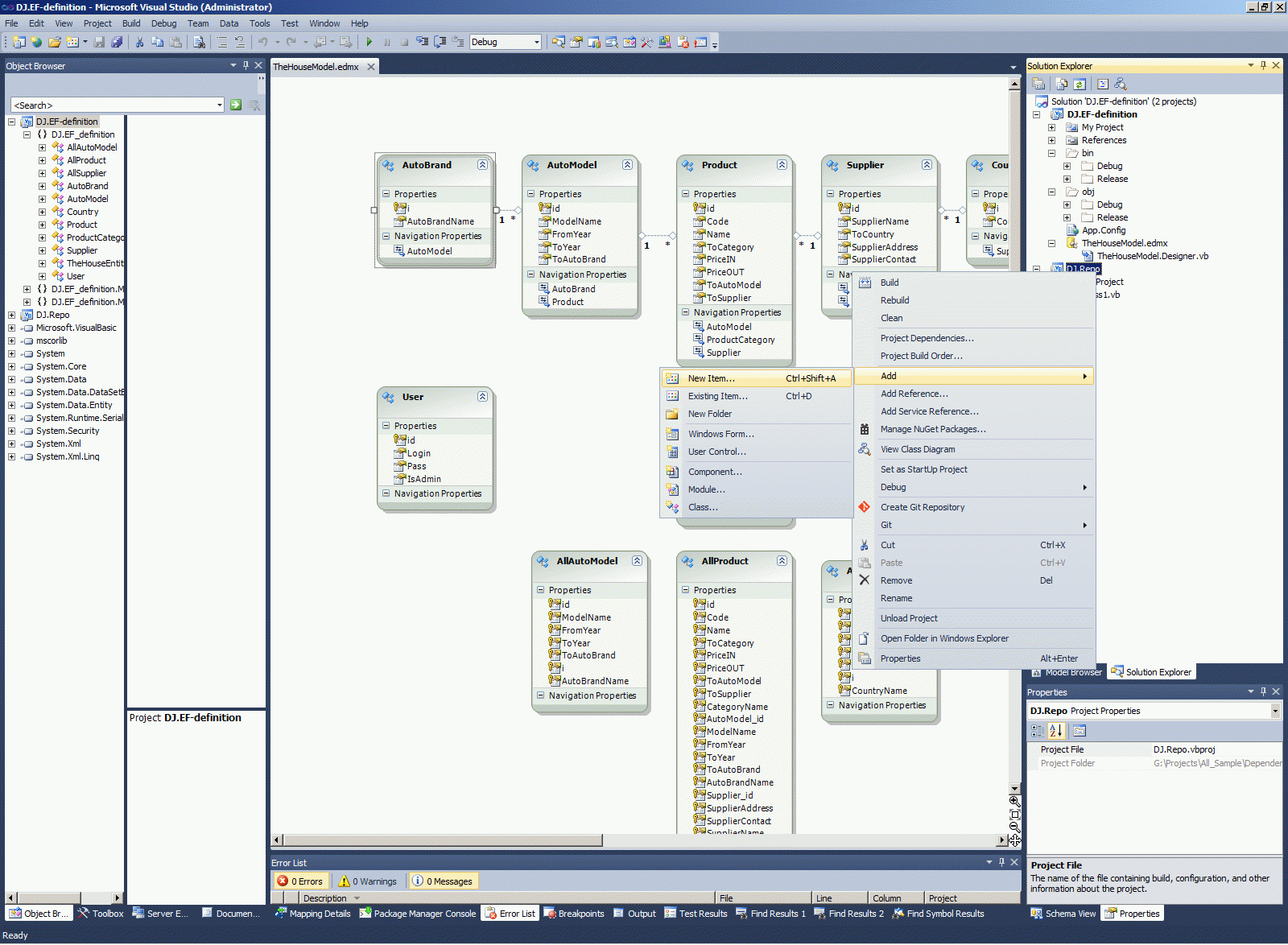Open the Debug configuration dropdown
The height and width of the screenshot is (945, 1288).
pos(536,42)
